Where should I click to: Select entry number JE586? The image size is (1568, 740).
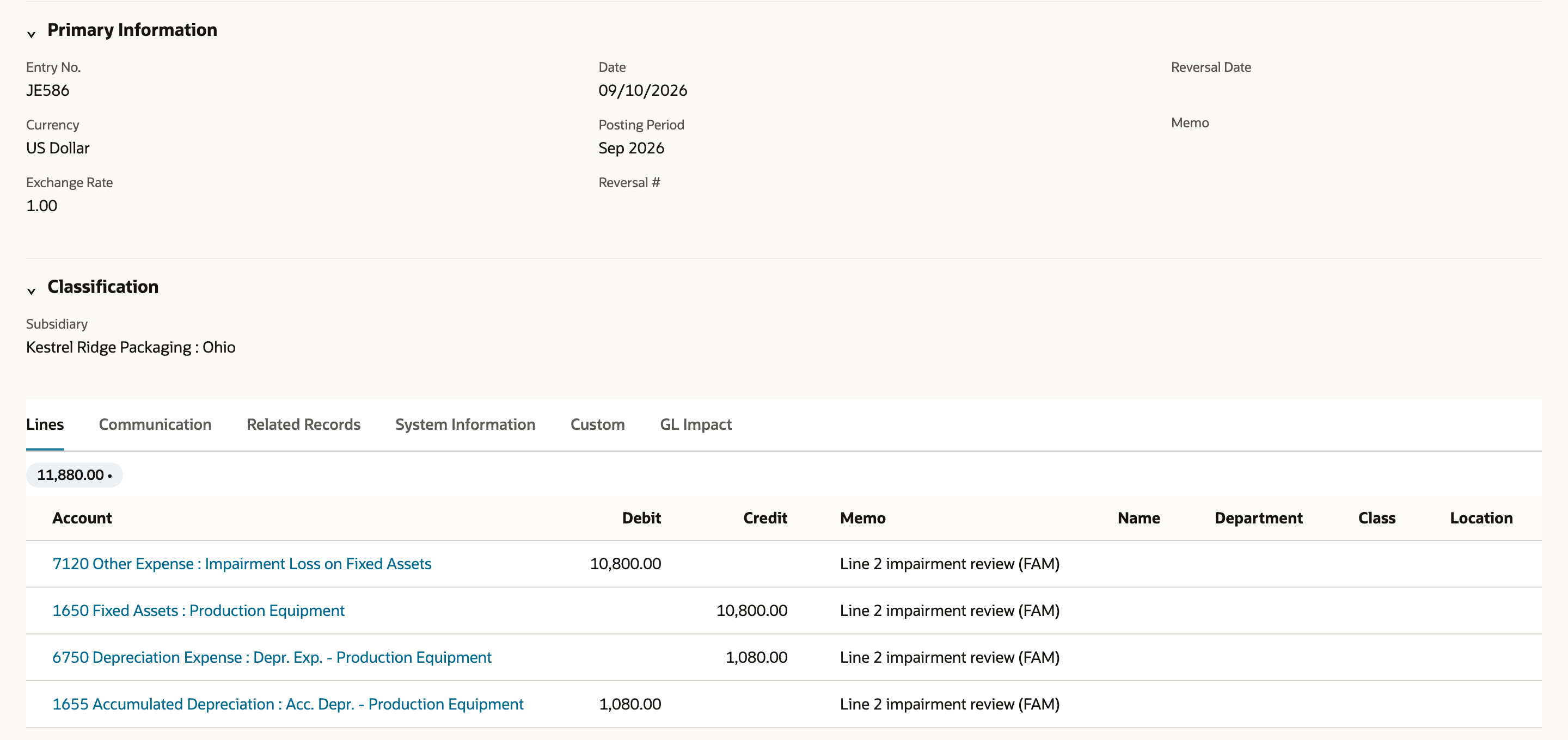pyautogui.click(x=47, y=90)
